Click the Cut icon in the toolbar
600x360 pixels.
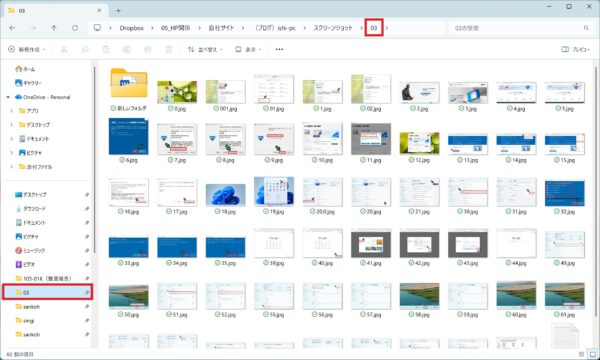point(64,49)
